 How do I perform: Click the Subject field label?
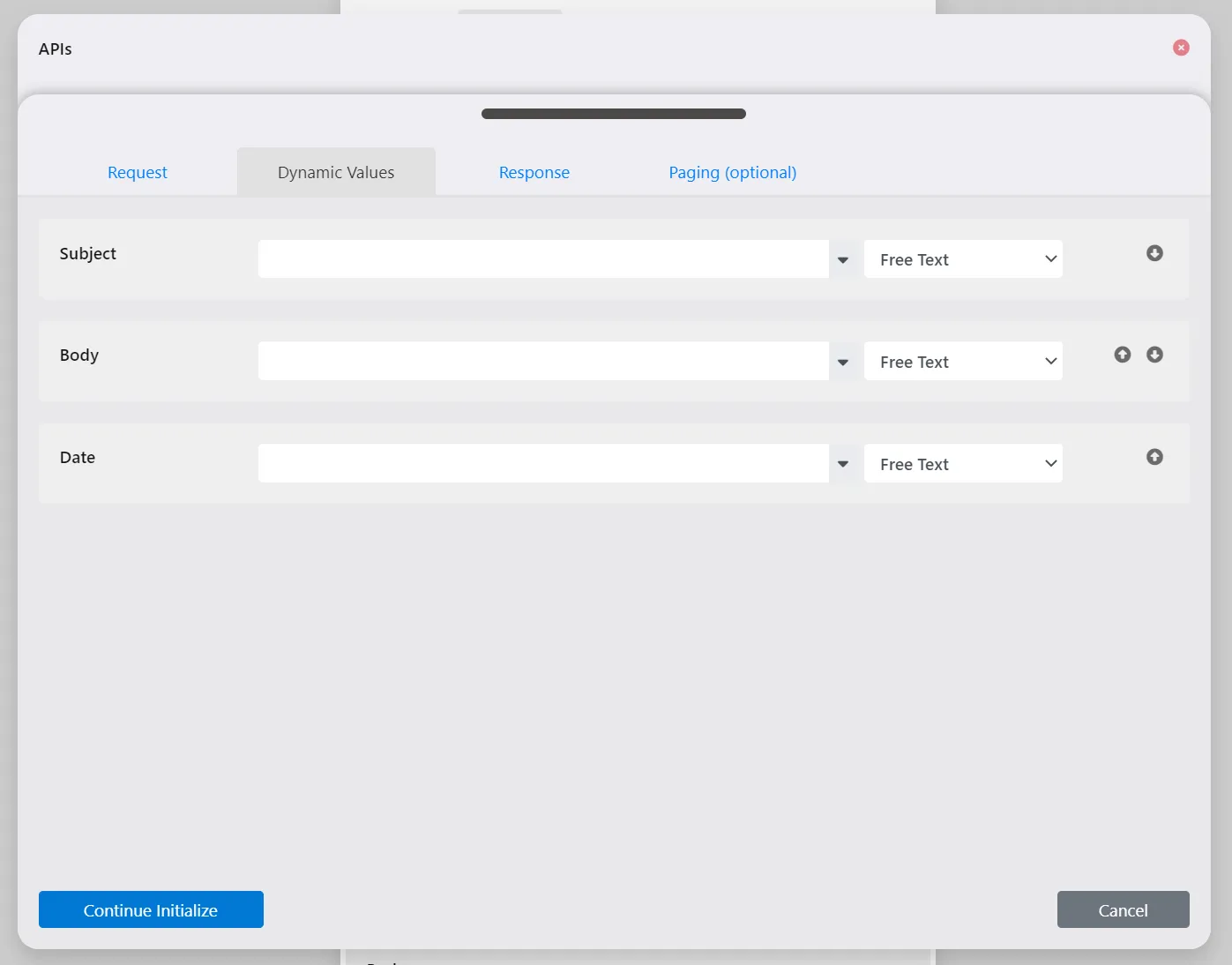point(88,254)
